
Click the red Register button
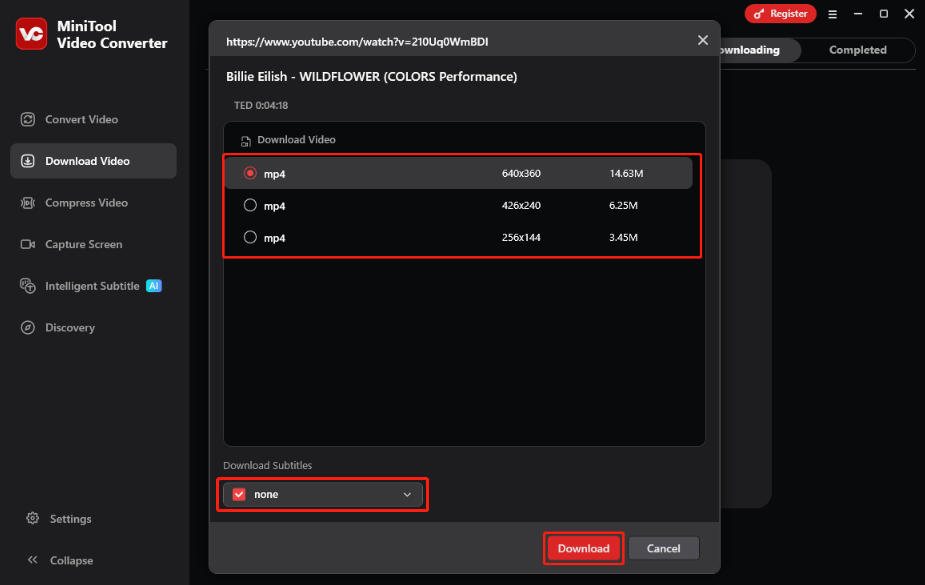[780, 13]
